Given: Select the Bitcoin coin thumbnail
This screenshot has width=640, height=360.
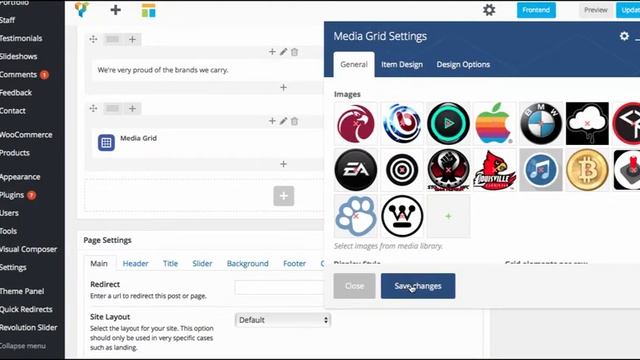Looking at the screenshot, I should [587, 170].
